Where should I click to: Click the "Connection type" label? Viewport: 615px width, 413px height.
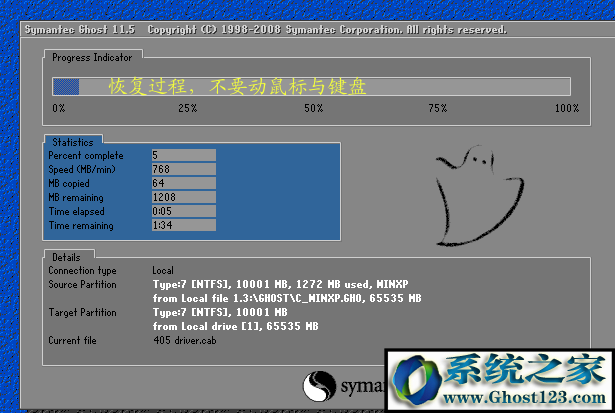click(82, 271)
